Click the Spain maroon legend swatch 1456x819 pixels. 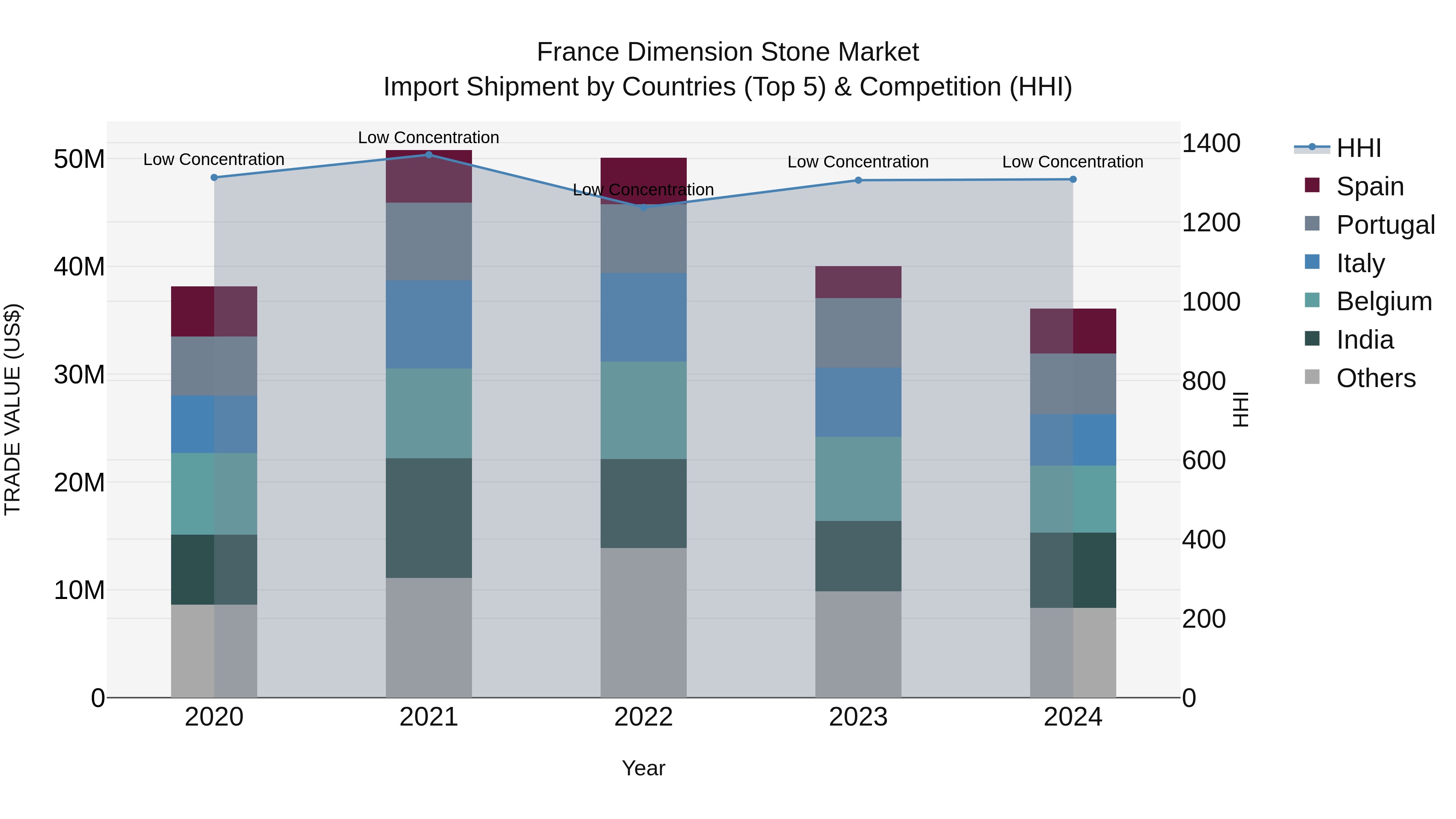[x=1312, y=185]
